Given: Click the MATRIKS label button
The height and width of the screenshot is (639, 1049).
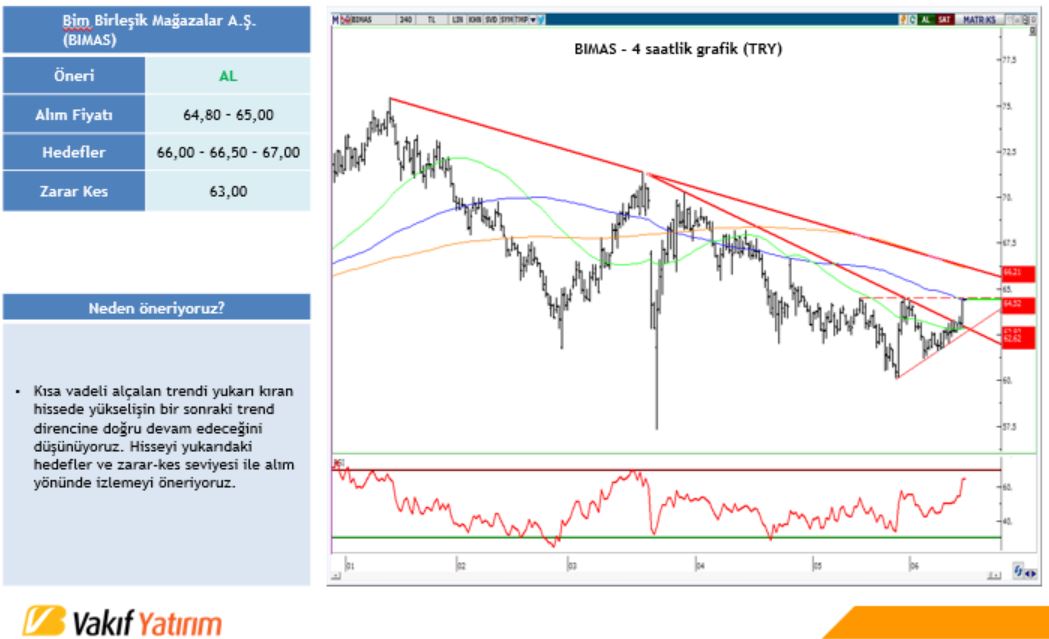Looking at the screenshot, I should 979,20.
